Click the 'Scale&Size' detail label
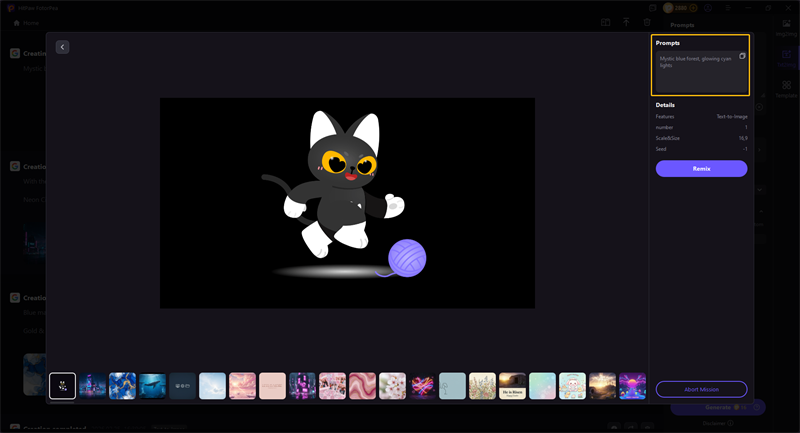The image size is (800, 433). pos(667,138)
